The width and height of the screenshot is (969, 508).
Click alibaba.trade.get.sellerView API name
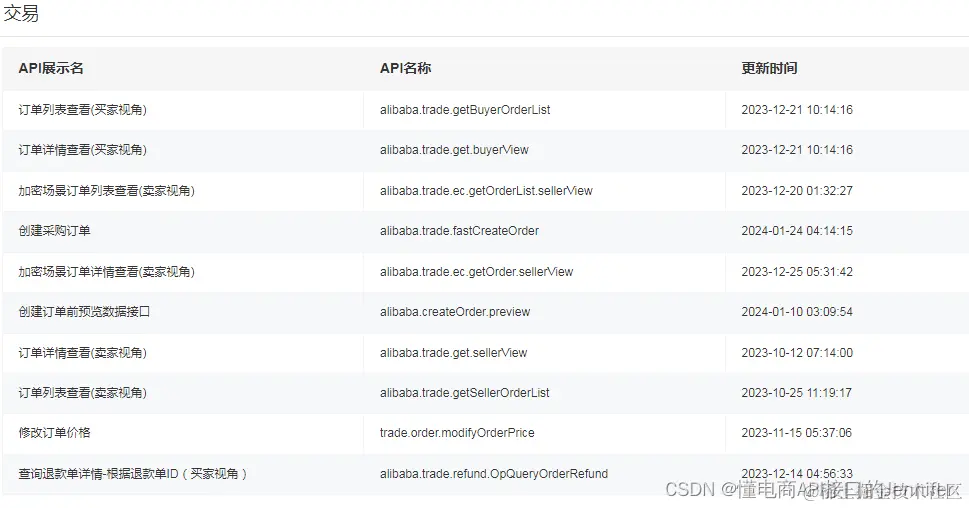click(454, 353)
